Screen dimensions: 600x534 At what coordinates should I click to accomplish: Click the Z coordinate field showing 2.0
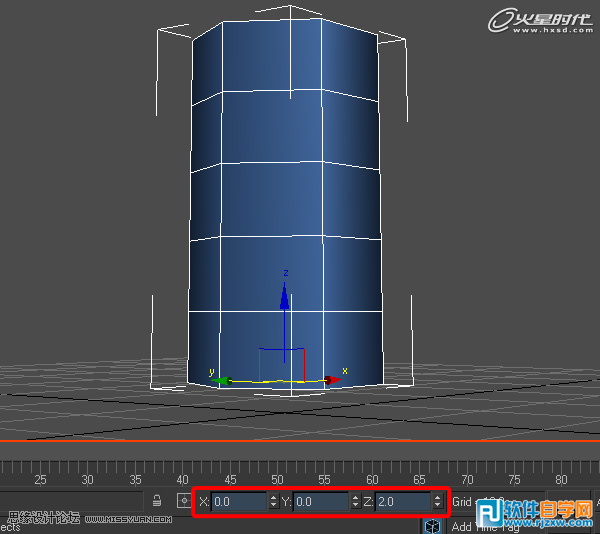tap(403, 501)
